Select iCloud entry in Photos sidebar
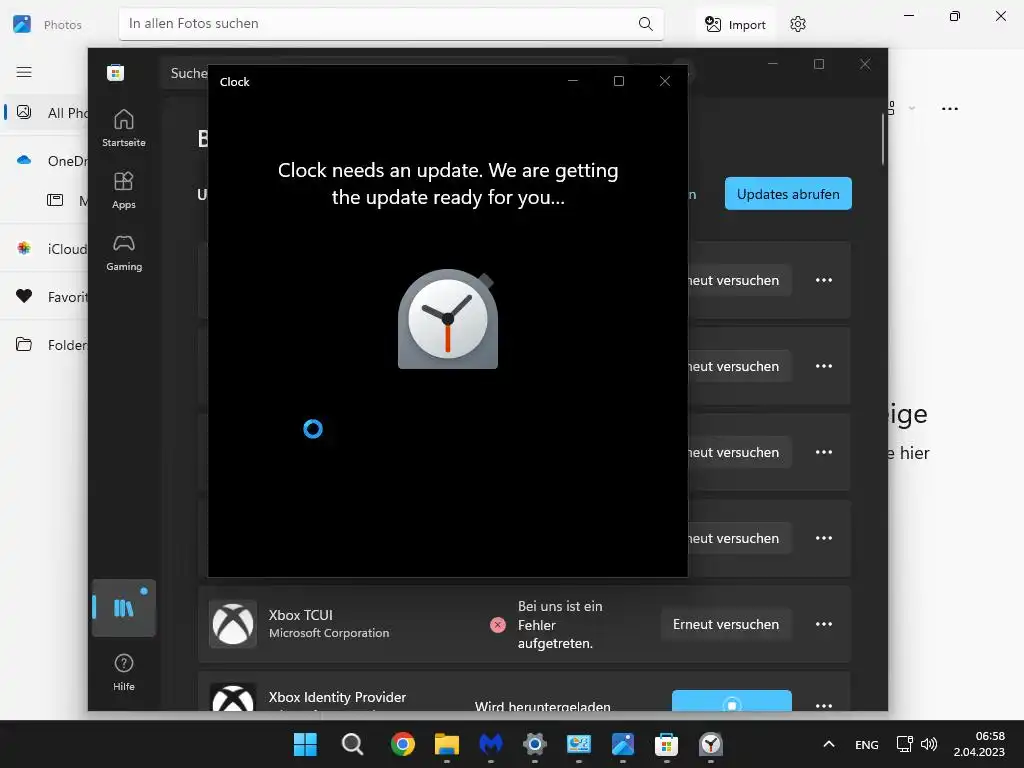The width and height of the screenshot is (1024, 768). 46,249
